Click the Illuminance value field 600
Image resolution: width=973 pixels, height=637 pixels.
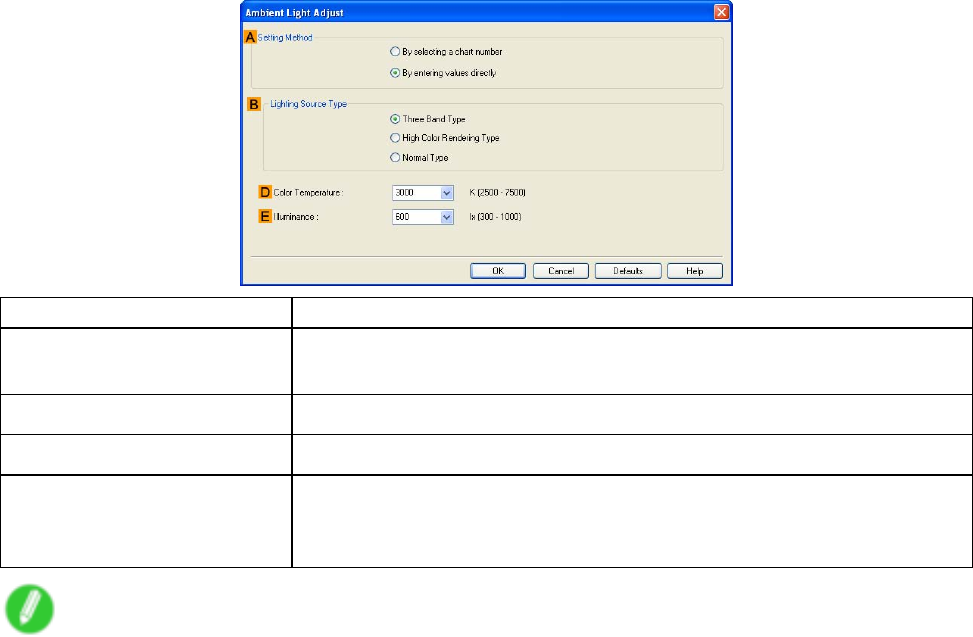click(416, 217)
